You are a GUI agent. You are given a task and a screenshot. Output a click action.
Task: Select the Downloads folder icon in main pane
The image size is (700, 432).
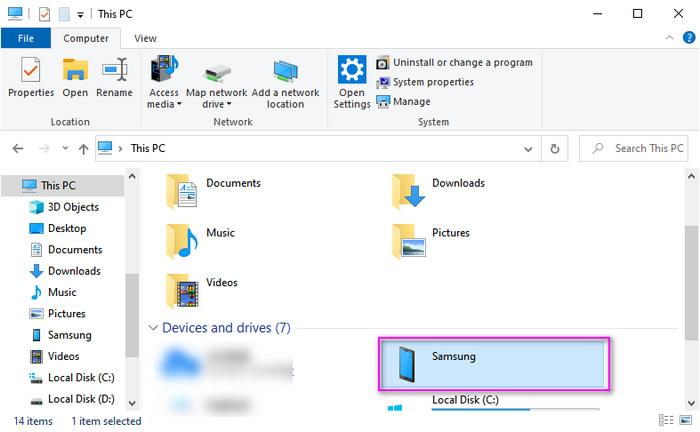pos(408,191)
